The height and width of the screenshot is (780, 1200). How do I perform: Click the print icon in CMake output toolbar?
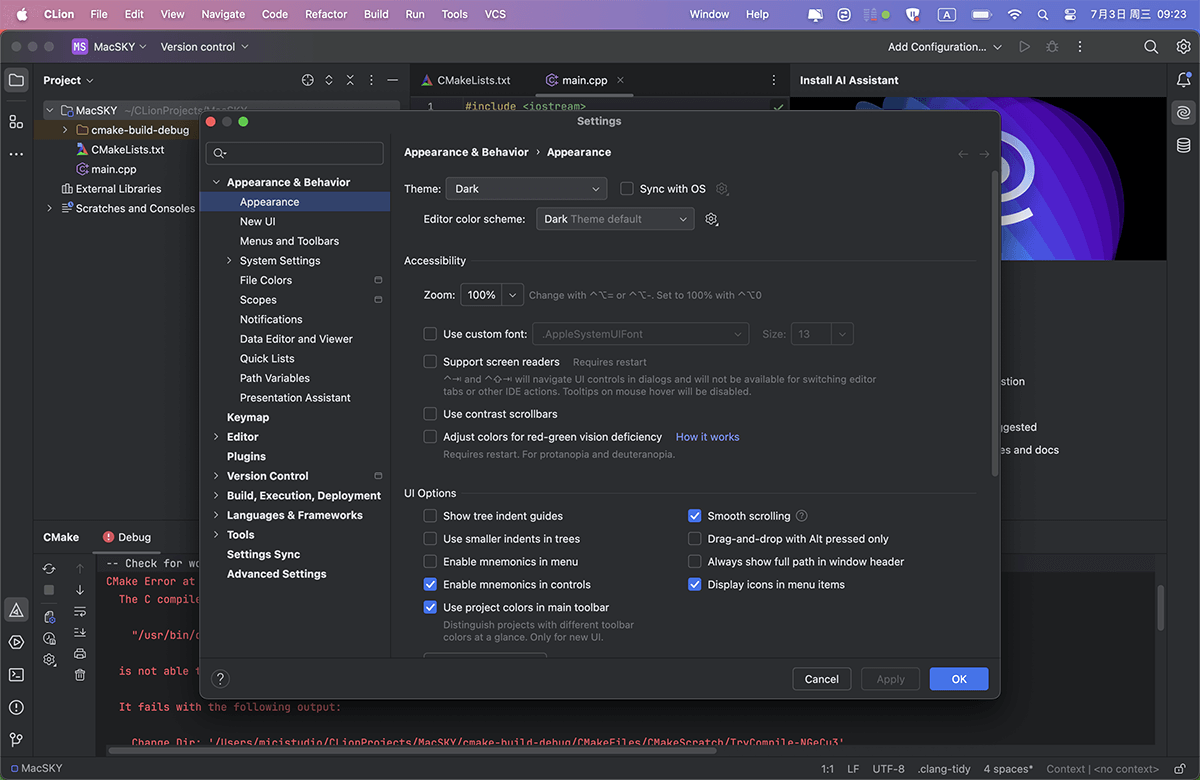[x=80, y=654]
